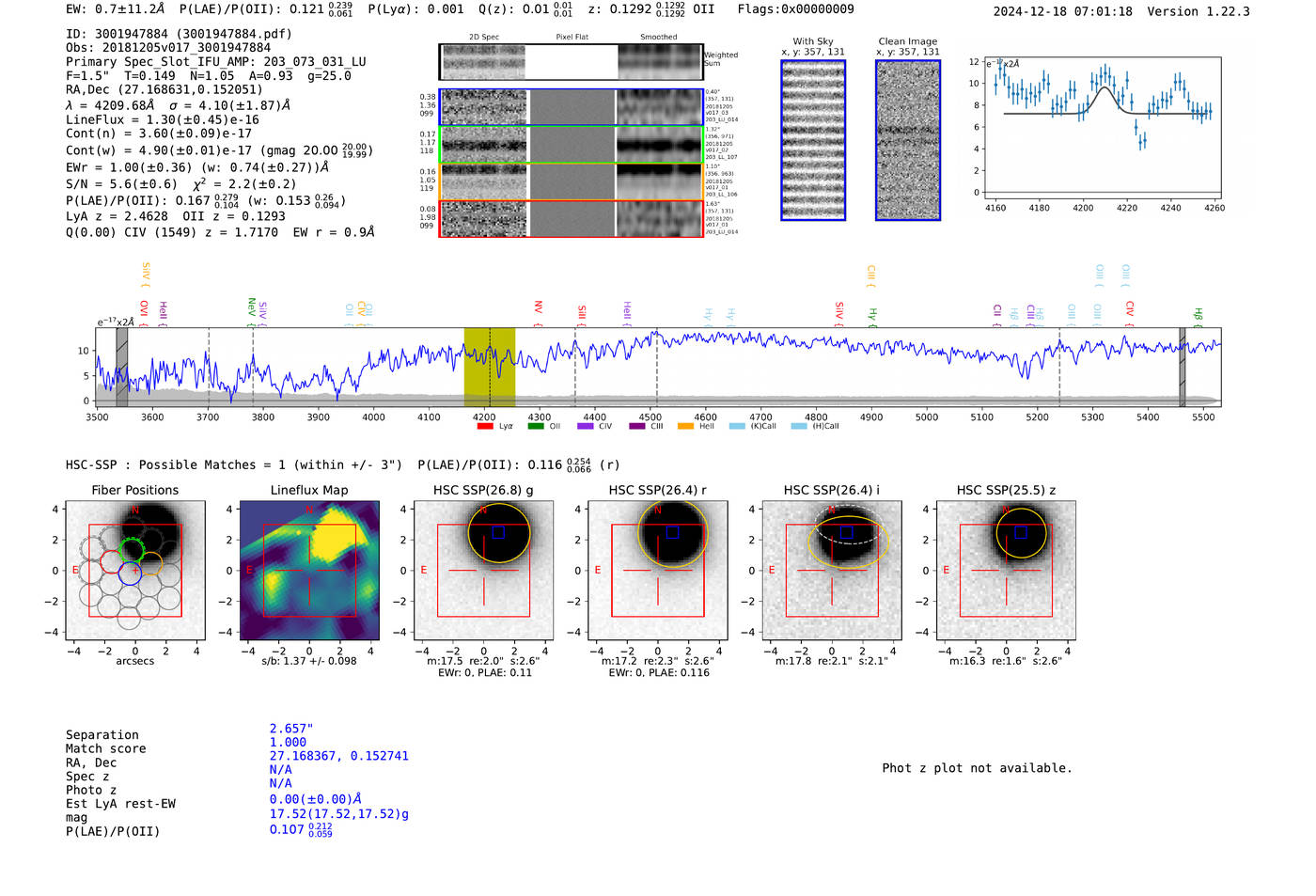
Task: Select the green-bordered 2D spectrum row
Action: (571, 145)
